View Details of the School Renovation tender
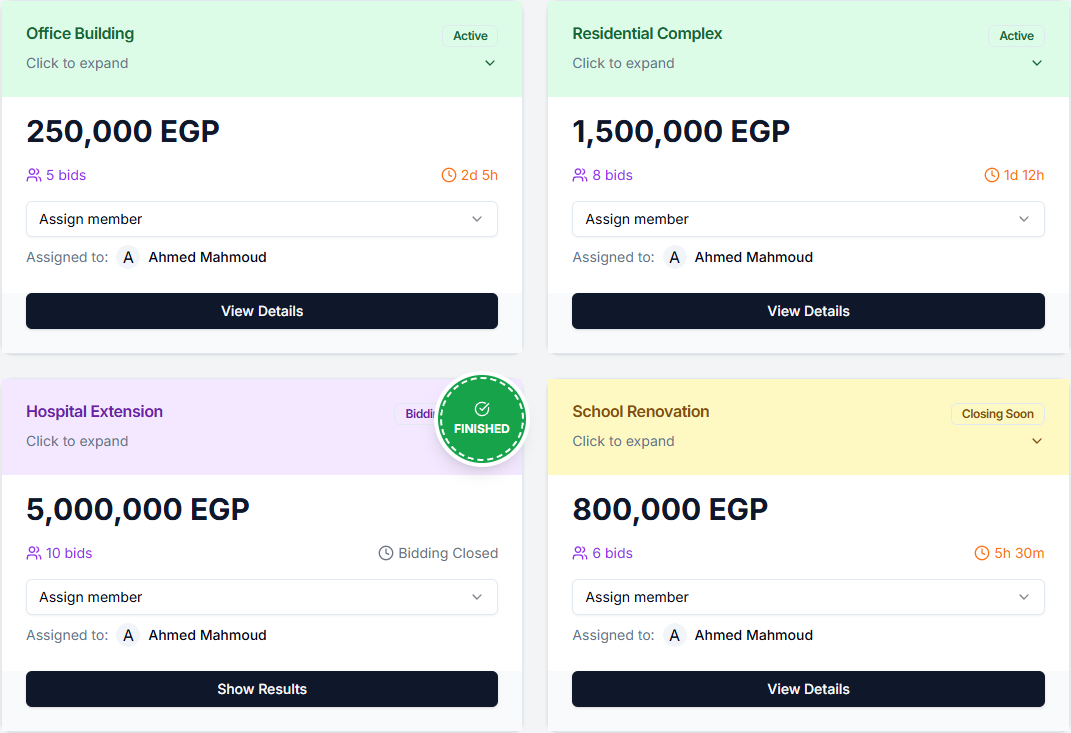 808,689
